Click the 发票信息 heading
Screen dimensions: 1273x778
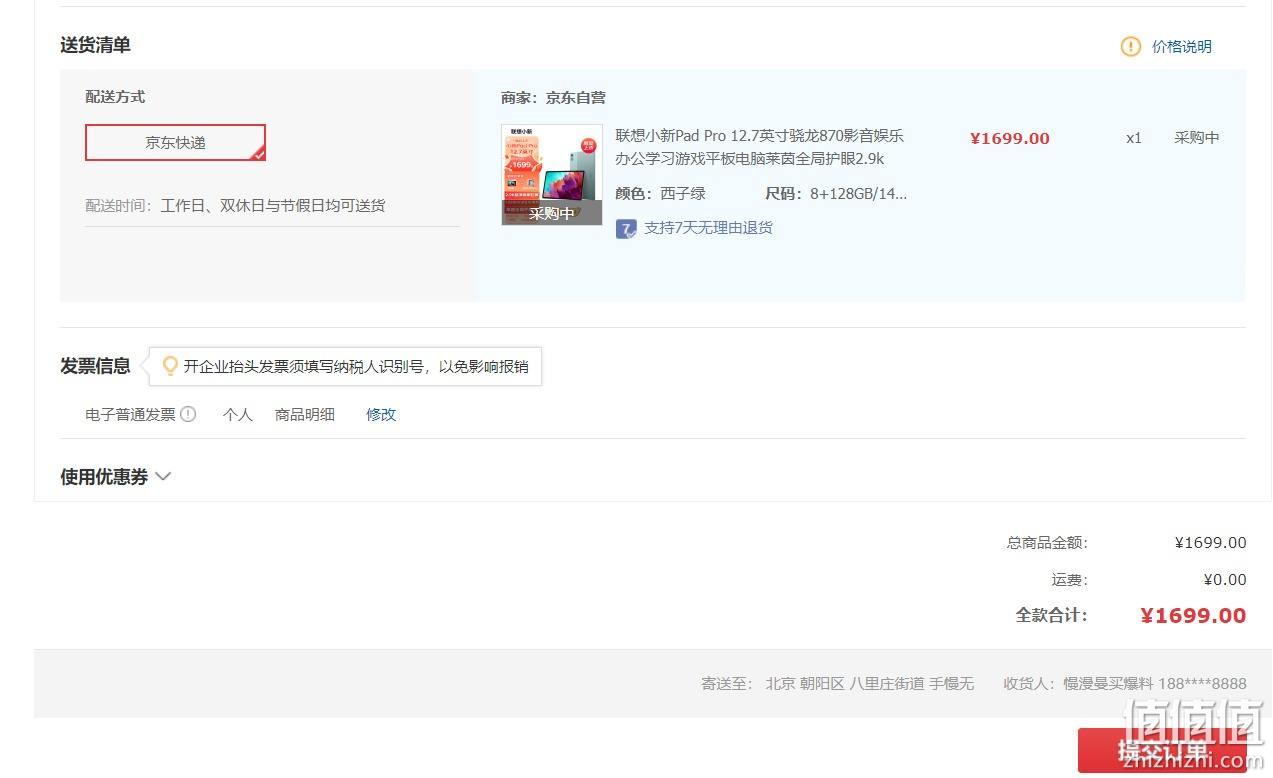coord(95,366)
